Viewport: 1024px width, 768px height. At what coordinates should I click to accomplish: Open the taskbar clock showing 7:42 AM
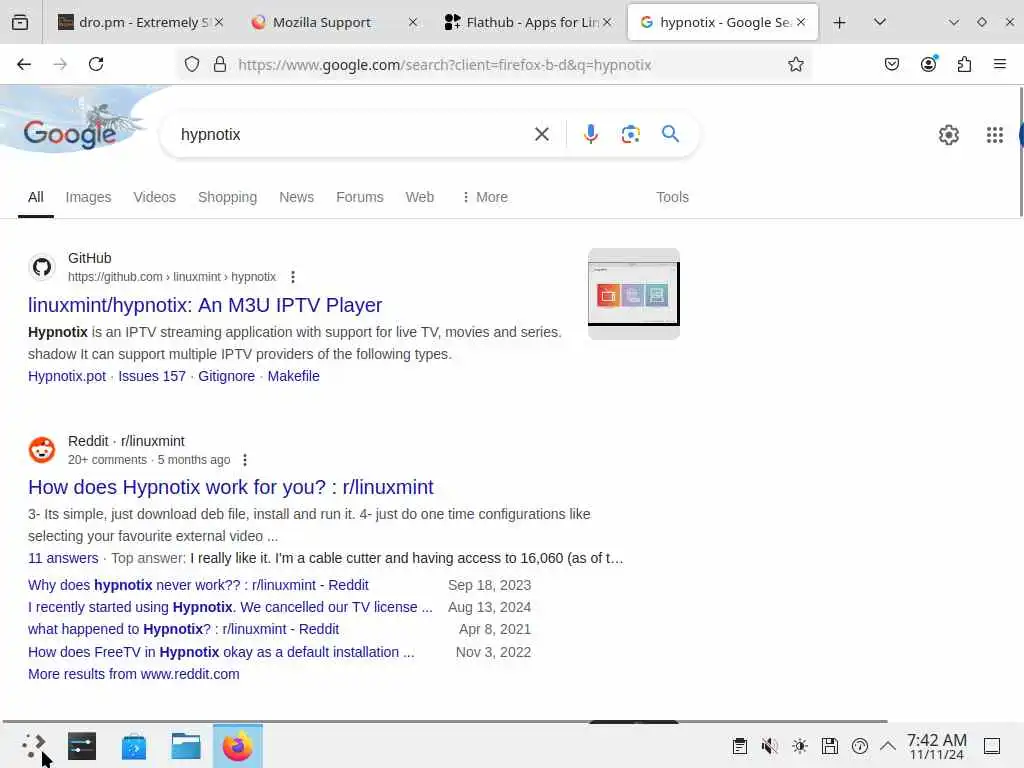(x=936, y=746)
